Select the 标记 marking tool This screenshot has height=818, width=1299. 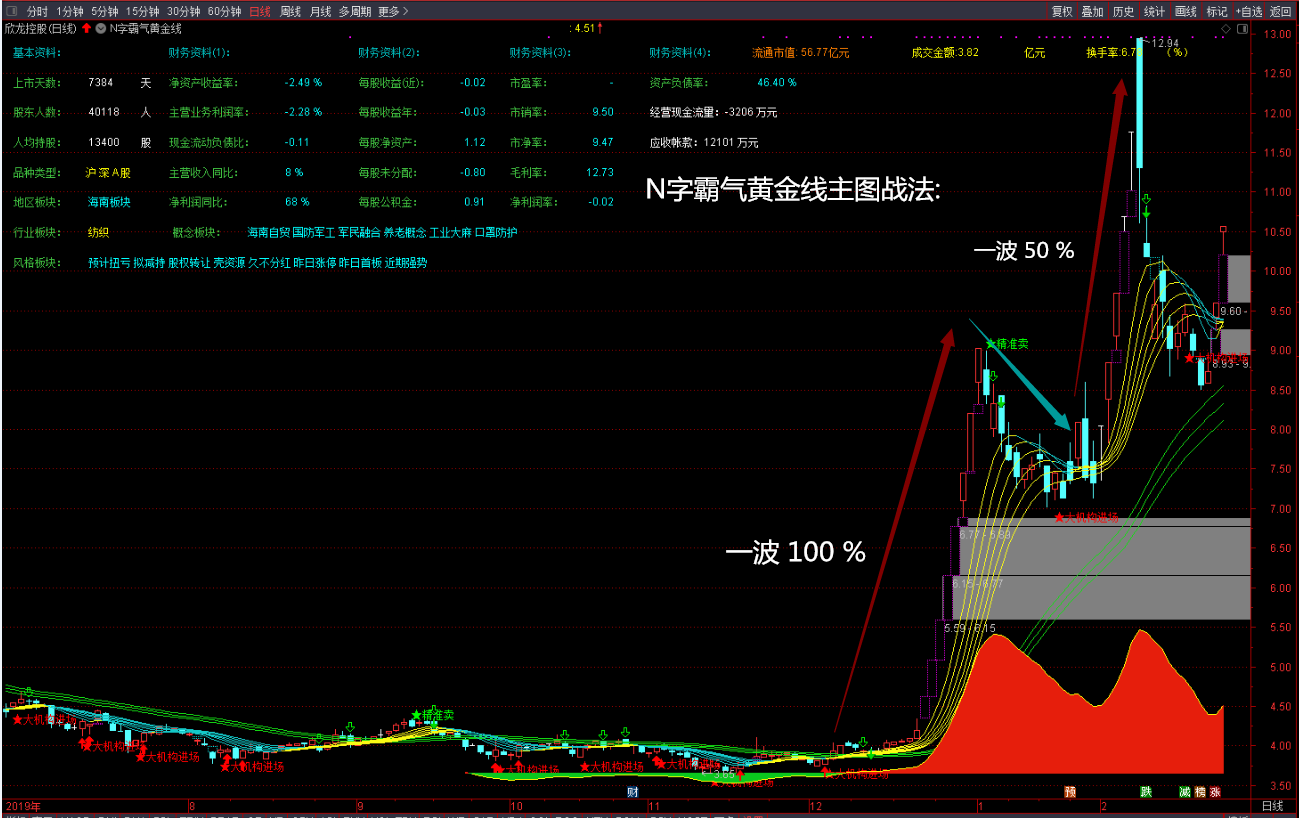pos(1217,11)
